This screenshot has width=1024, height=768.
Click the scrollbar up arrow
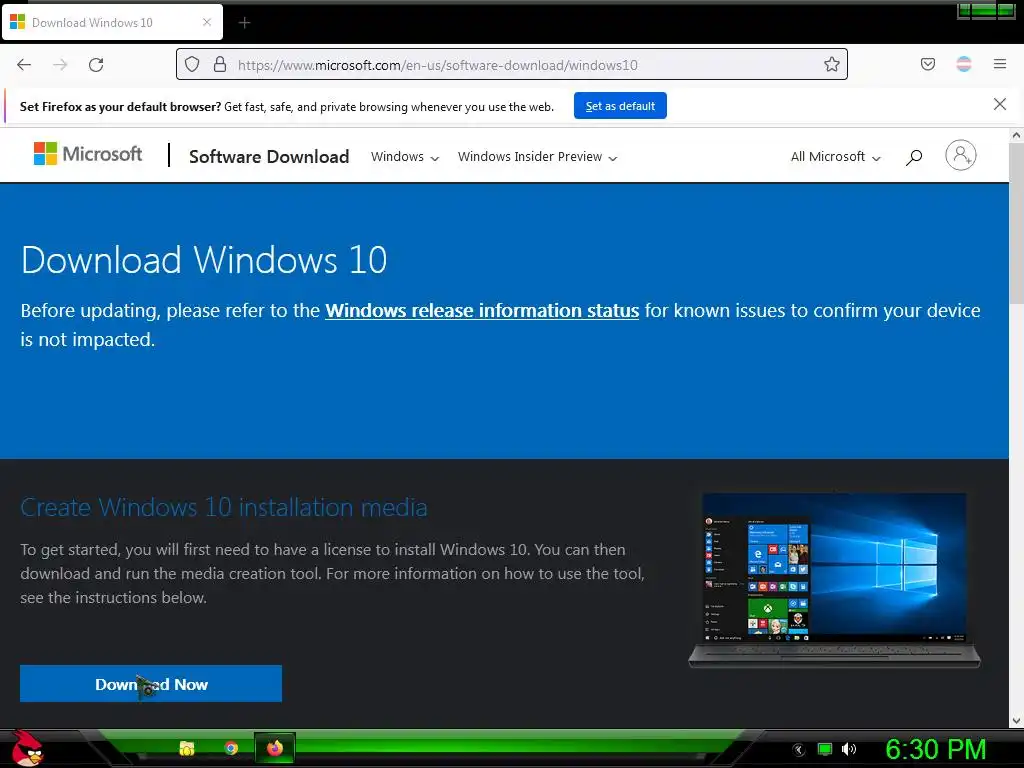coord(1016,135)
